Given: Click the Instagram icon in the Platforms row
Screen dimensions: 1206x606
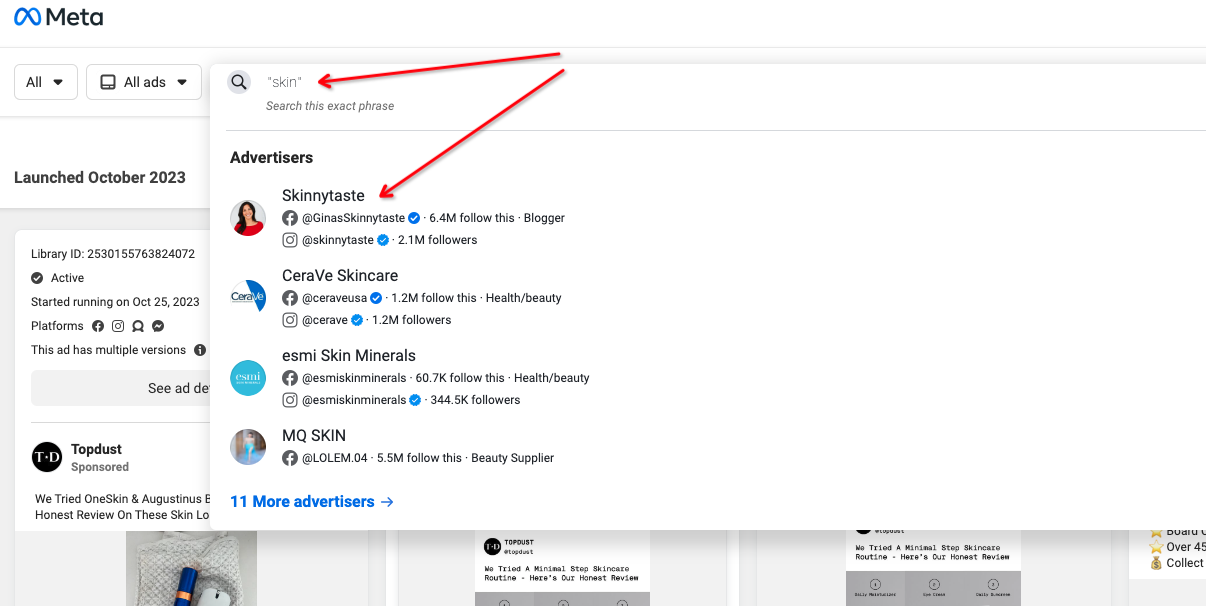Looking at the screenshot, I should [117, 326].
